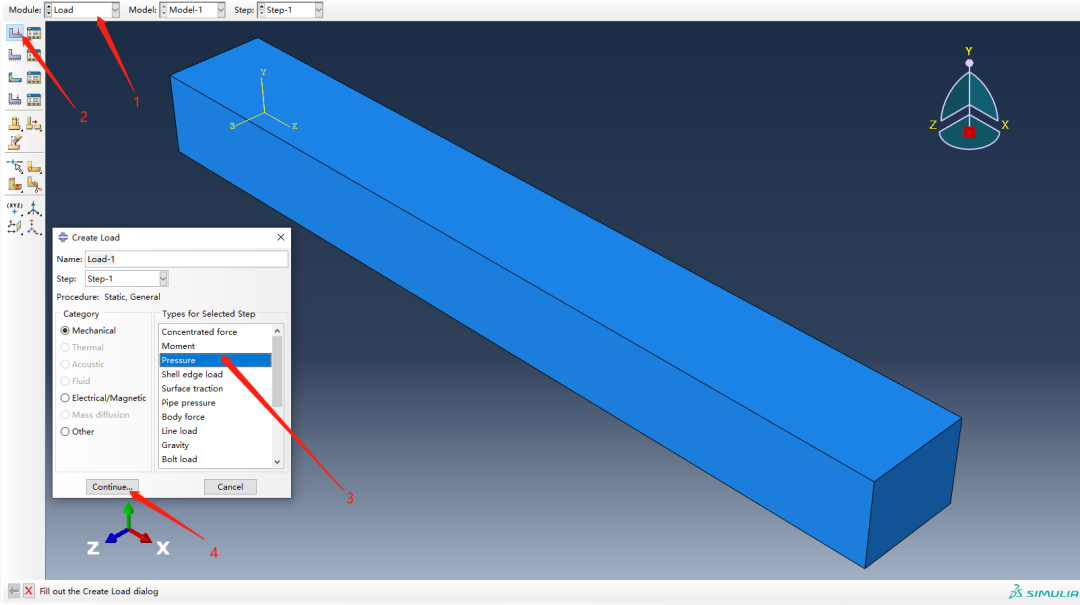The image size is (1080, 605).
Task: Choose the Electrical/Magnetic category option
Action: pos(66,398)
